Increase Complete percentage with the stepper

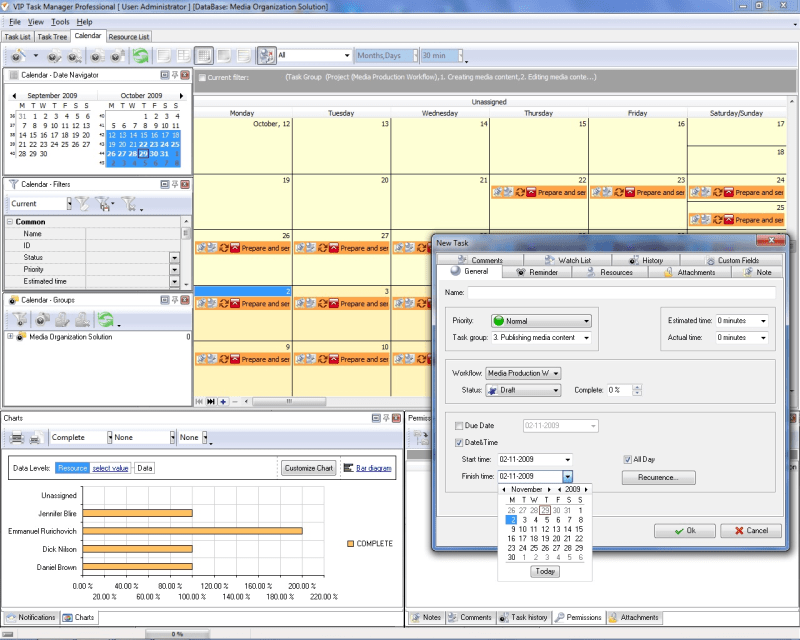(x=637, y=387)
